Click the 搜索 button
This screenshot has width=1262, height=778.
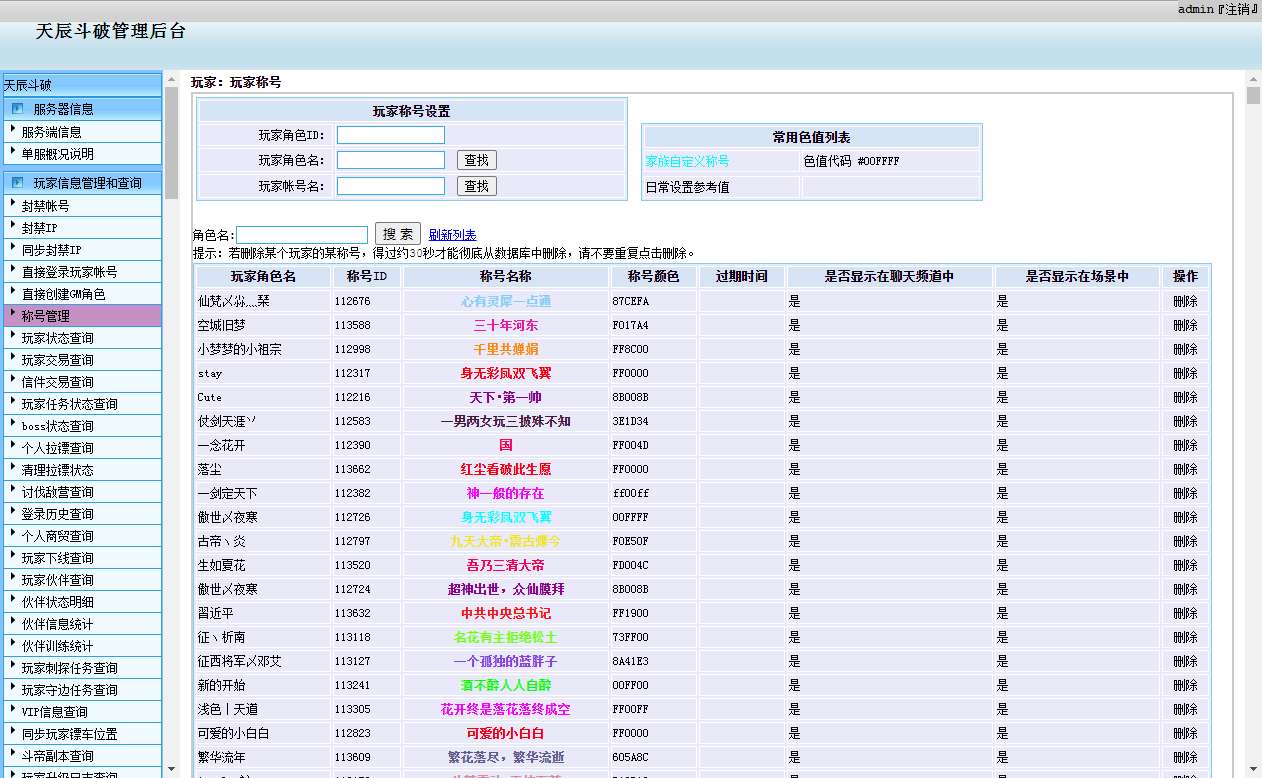[397, 234]
